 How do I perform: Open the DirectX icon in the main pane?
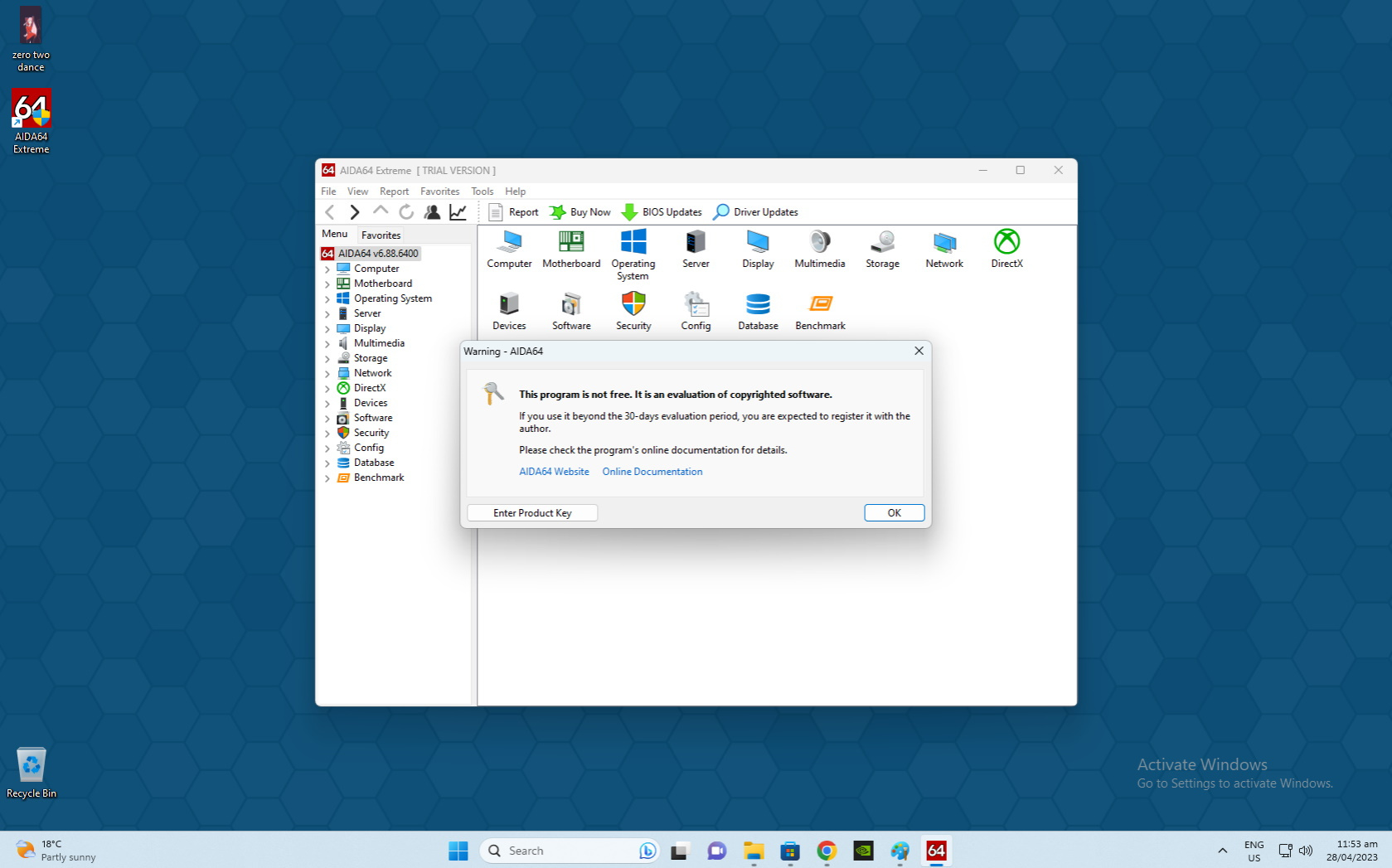click(x=1006, y=249)
